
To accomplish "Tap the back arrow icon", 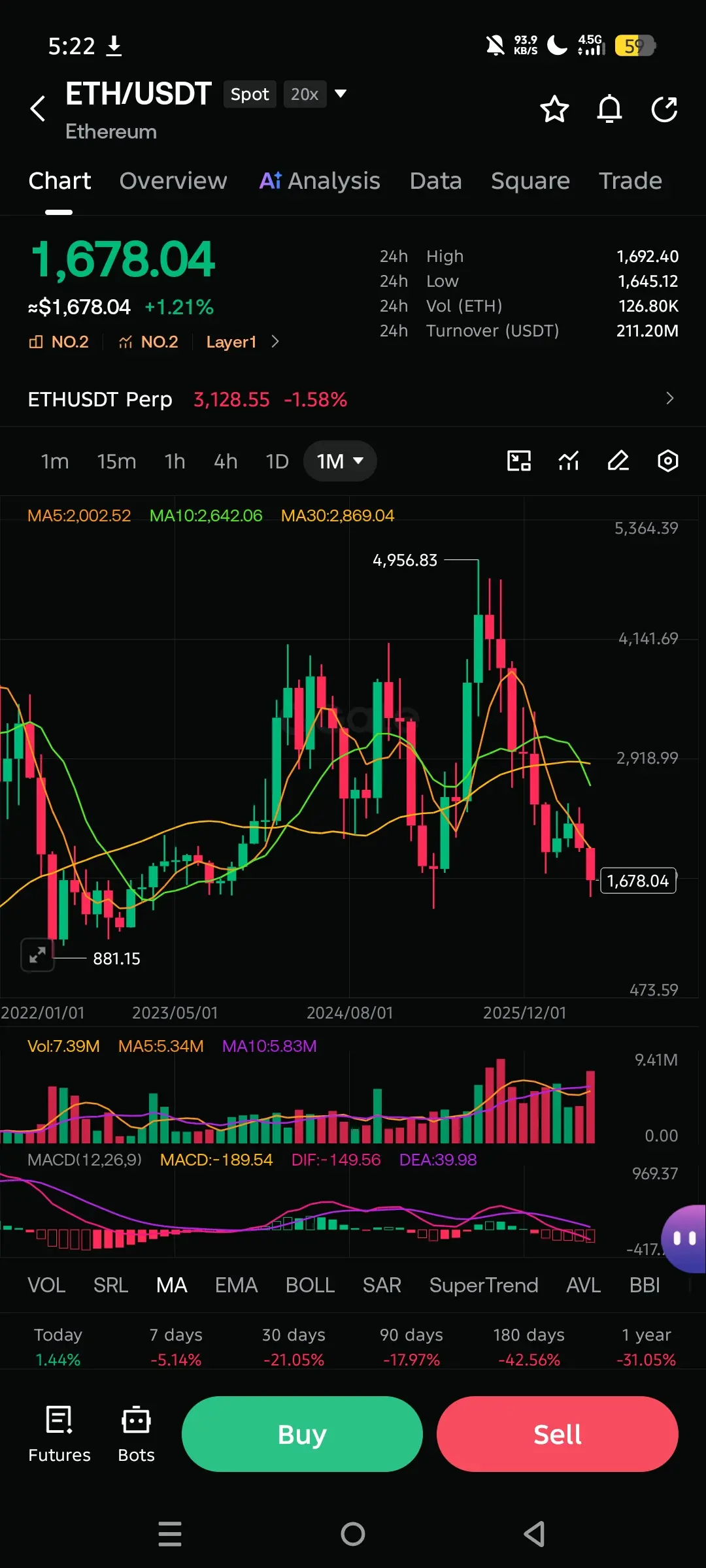I will pos(38,108).
